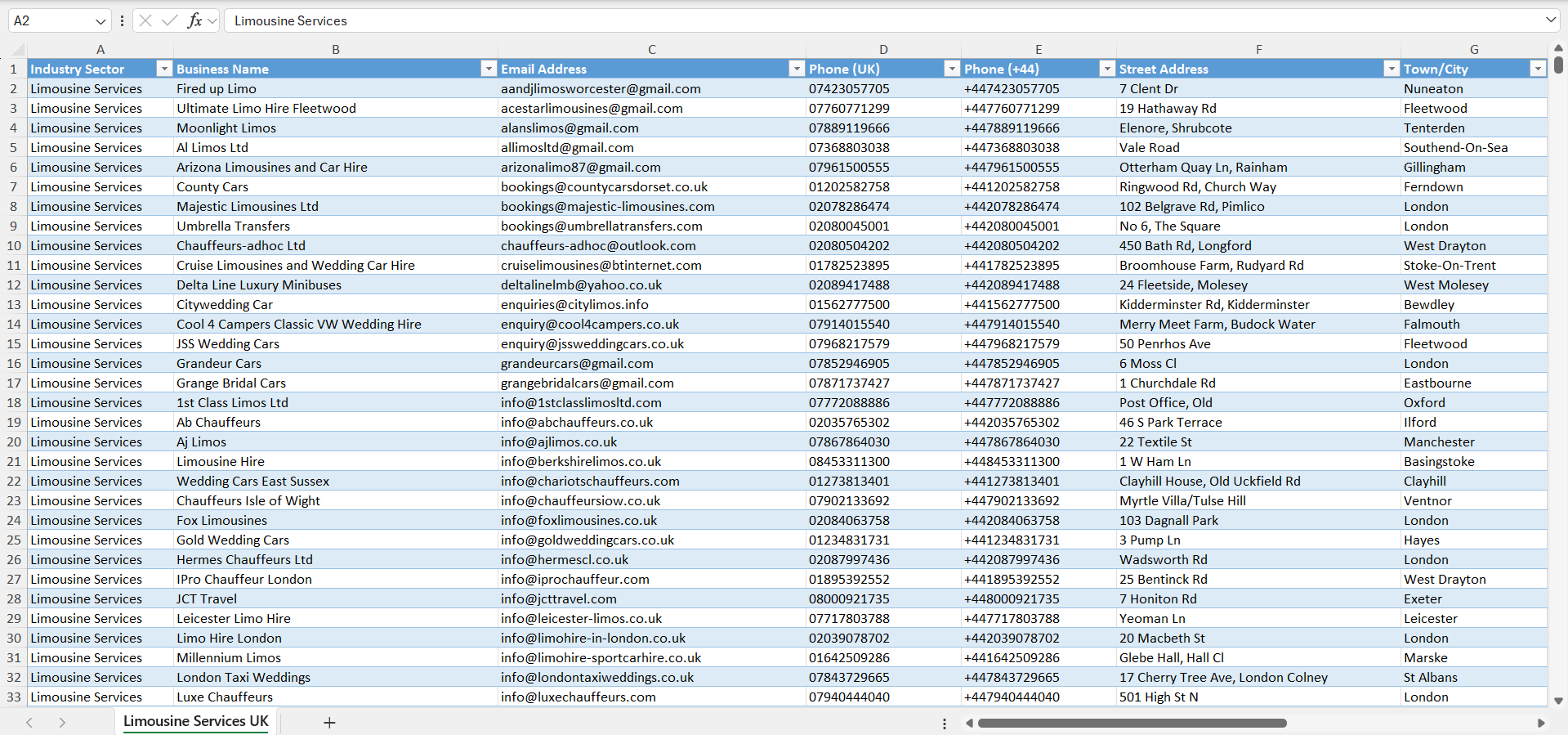Select cell 07871737427
1568x735 pixels.
point(883,383)
